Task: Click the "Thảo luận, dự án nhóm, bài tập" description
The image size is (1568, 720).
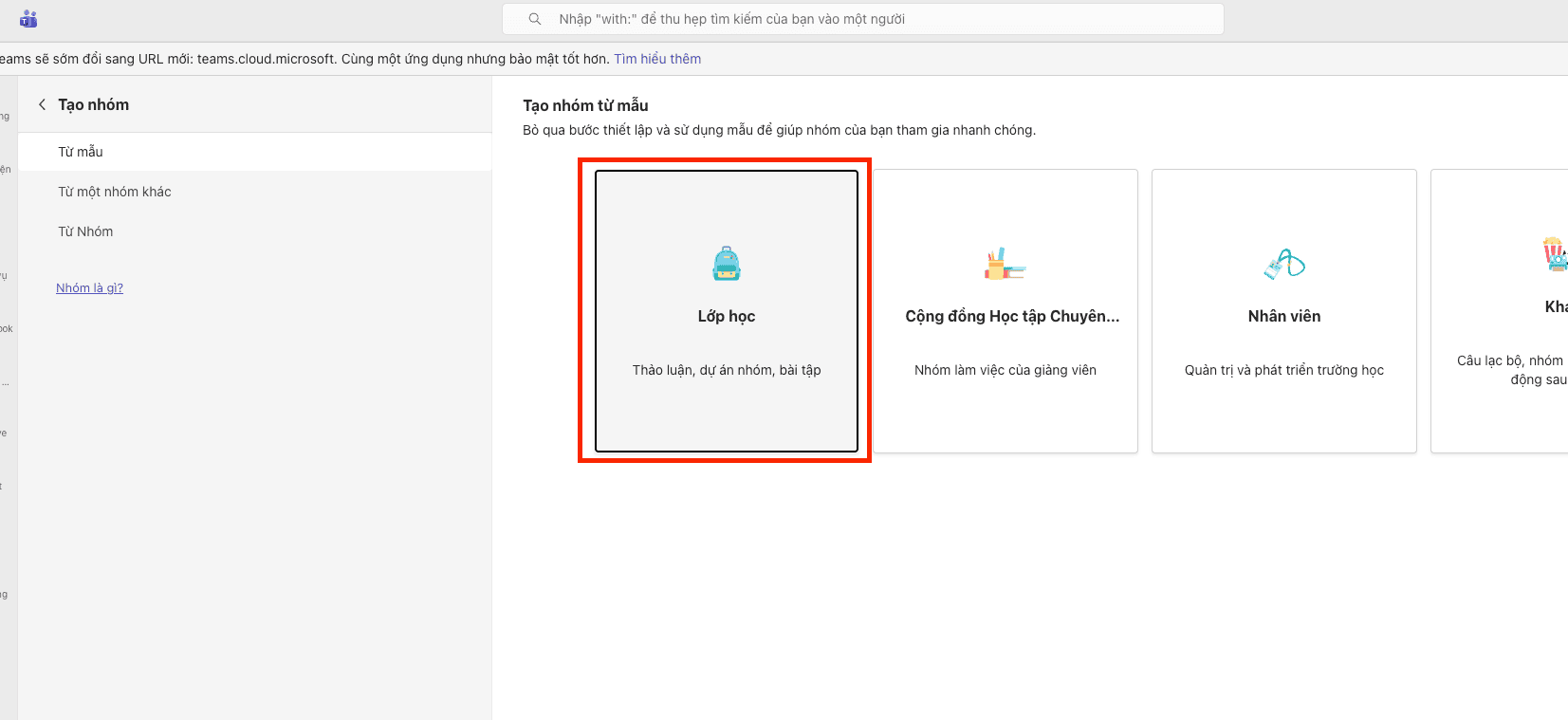Action: click(727, 370)
